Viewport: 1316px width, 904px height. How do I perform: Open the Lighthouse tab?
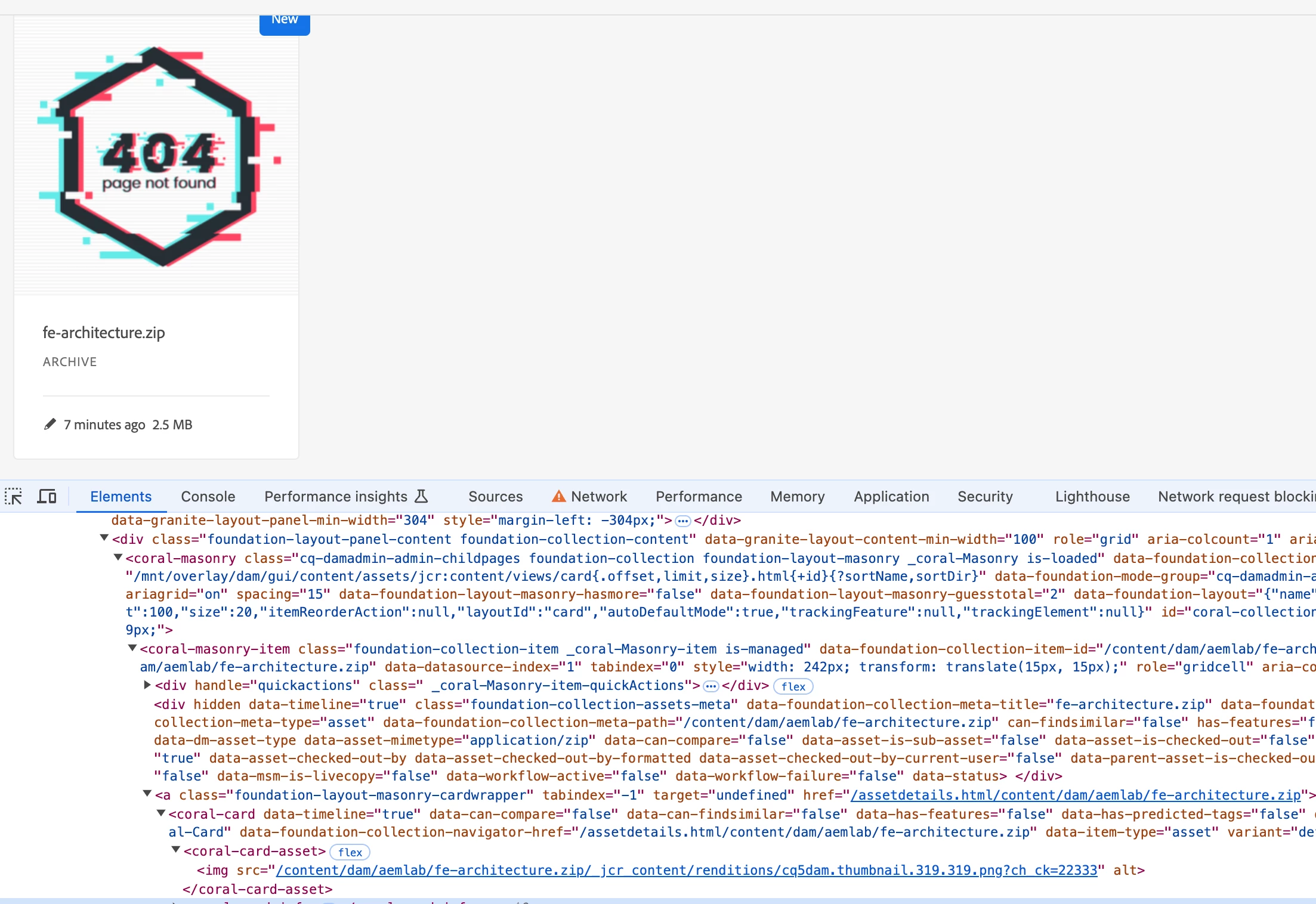click(x=1092, y=496)
